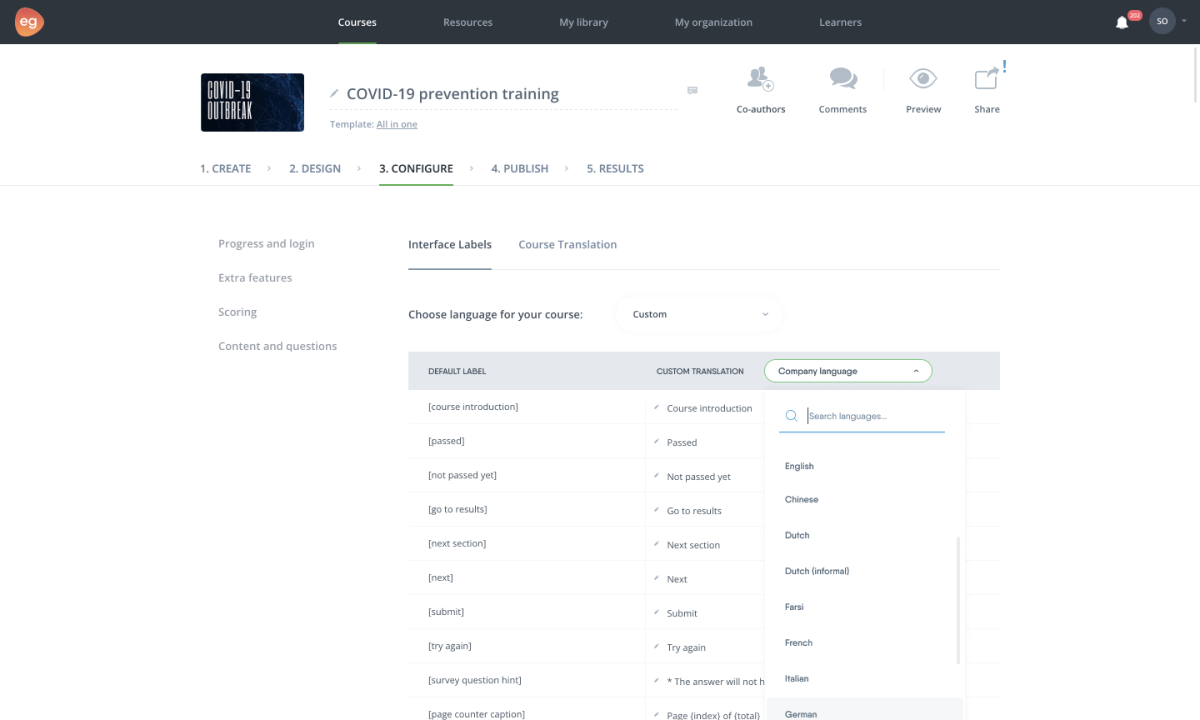Click edit pencil for survey question hint
Image resolution: width=1200 pixels, height=720 pixels.
657,681
